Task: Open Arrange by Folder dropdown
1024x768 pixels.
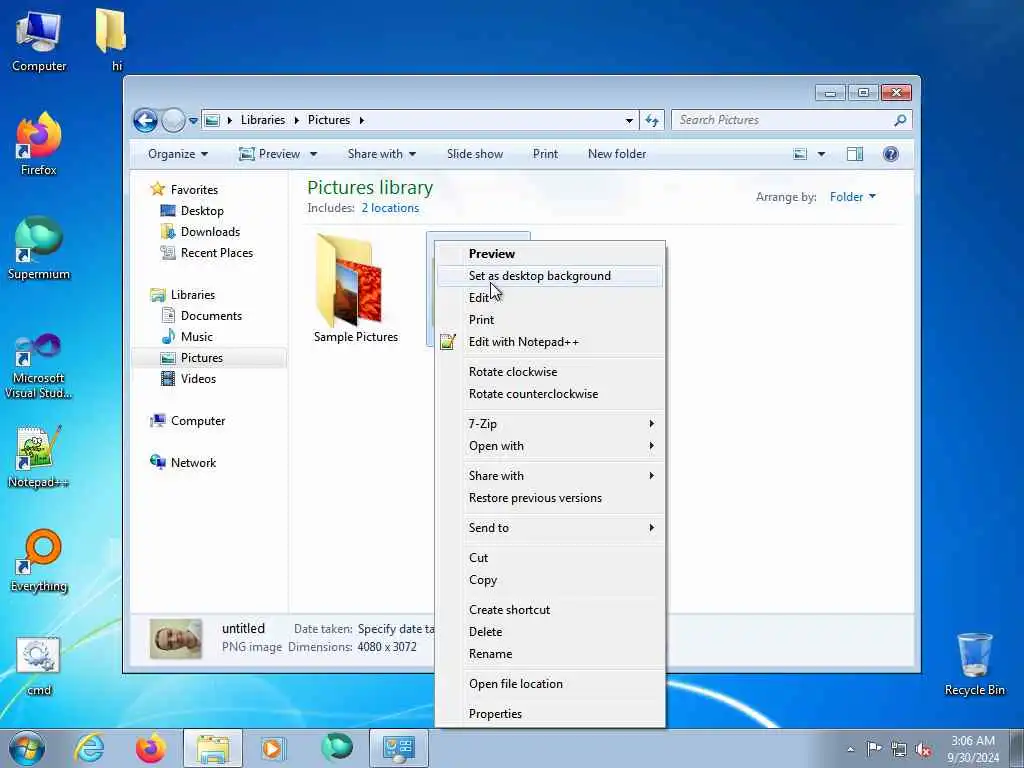Action: pos(853,197)
